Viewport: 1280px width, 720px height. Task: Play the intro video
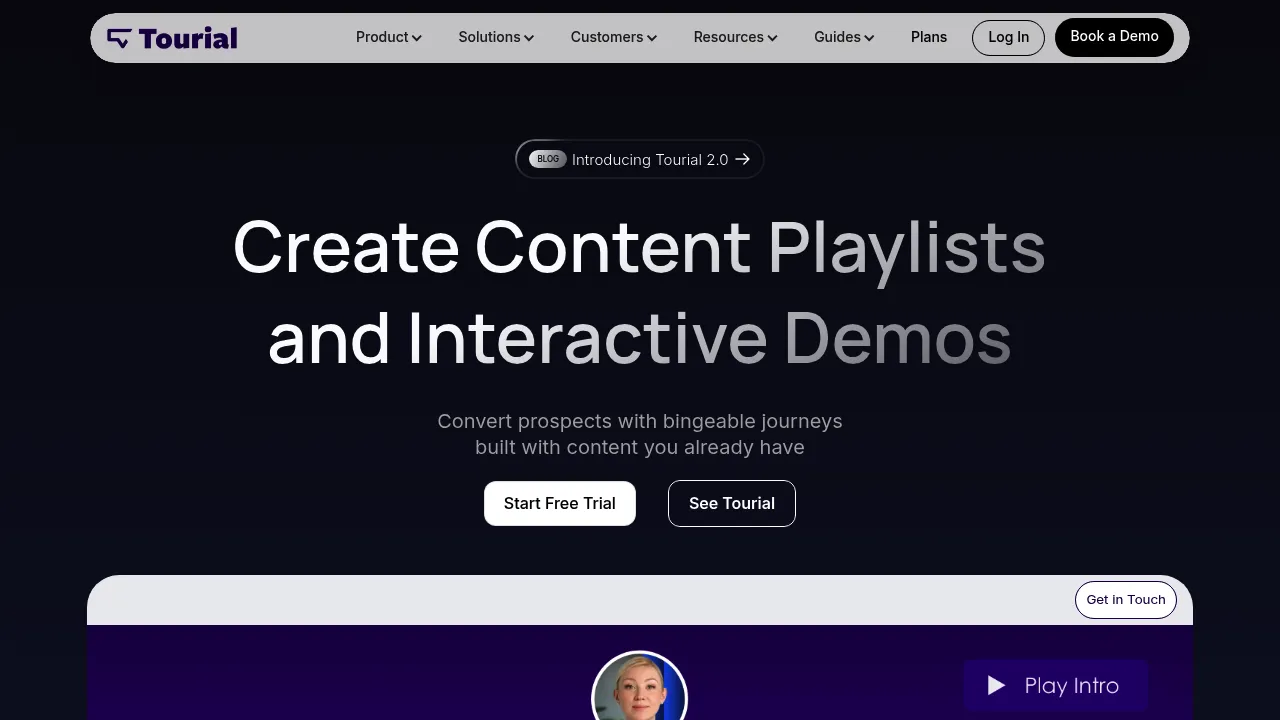click(x=1056, y=685)
